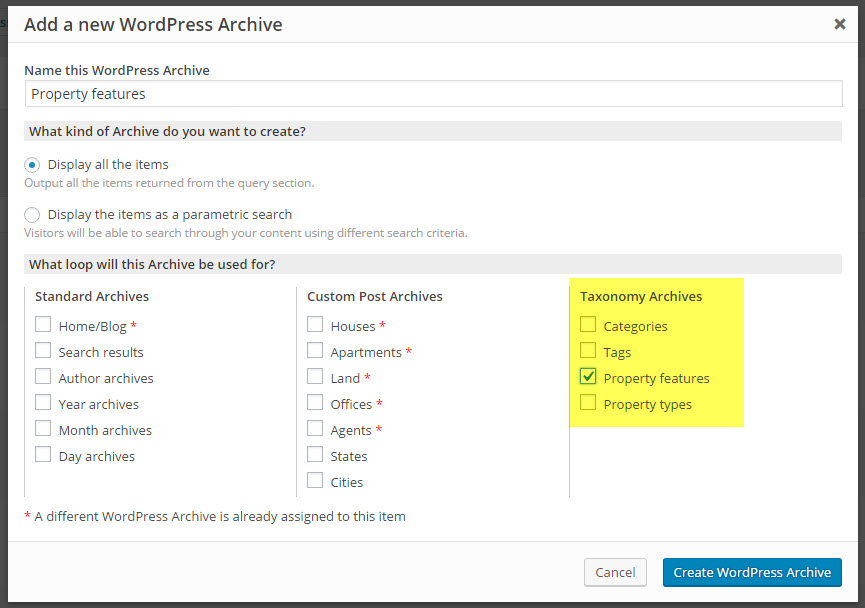Click the Create WordPress Archive button
The width and height of the screenshot is (865, 608).
point(752,573)
